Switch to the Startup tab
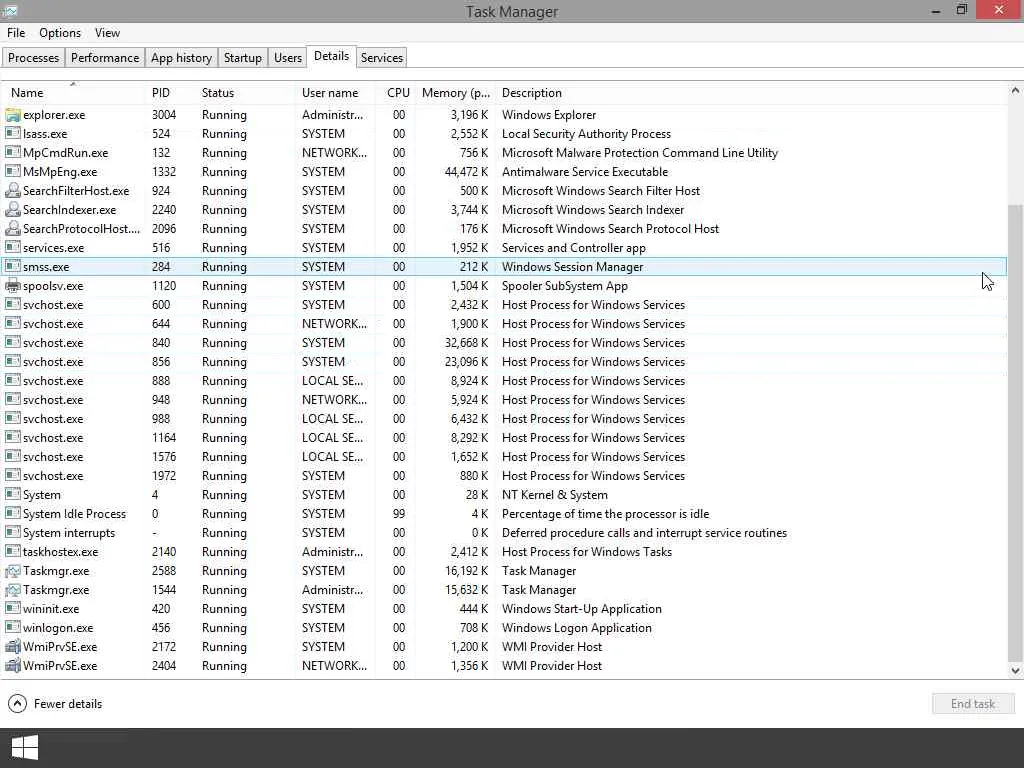The image size is (1024, 768). click(243, 57)
